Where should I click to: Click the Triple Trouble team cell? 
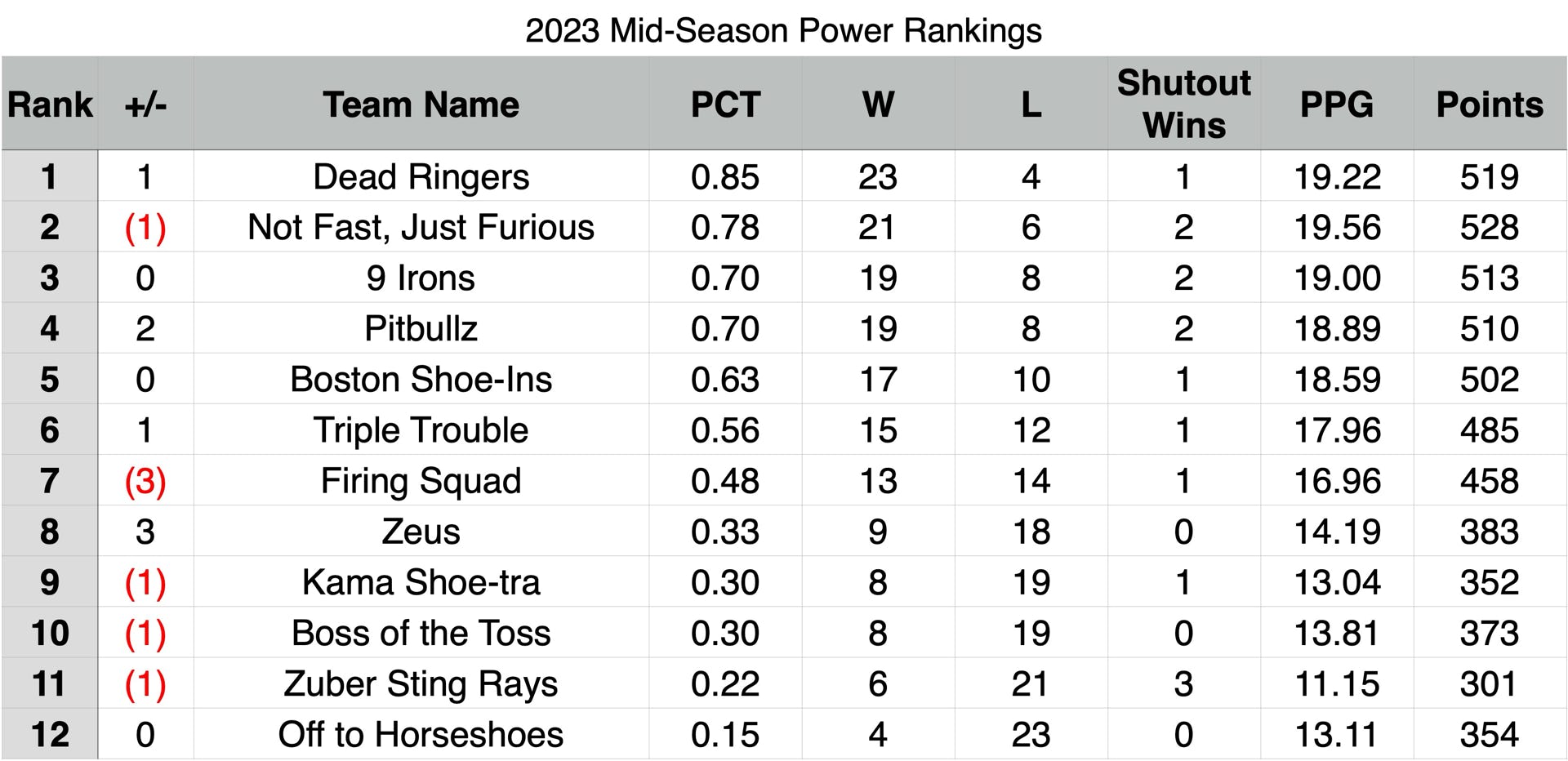tap(421, 429)
